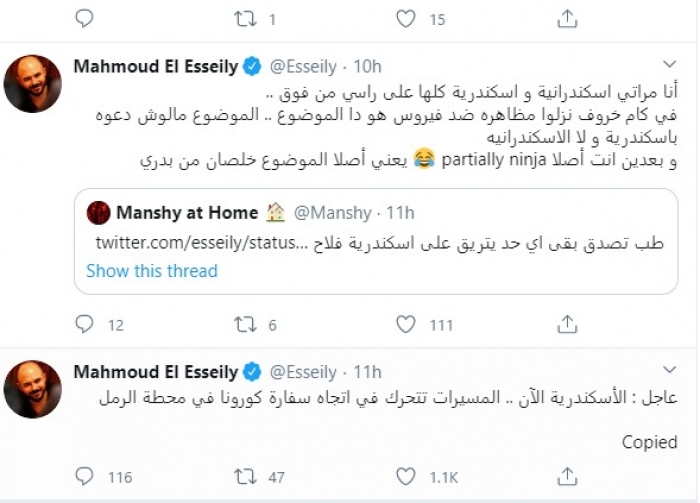The height and width of the screenshot is (503, 700).
Task: Like the top tweet with 15 likes
Action: [x=405, y=18]
